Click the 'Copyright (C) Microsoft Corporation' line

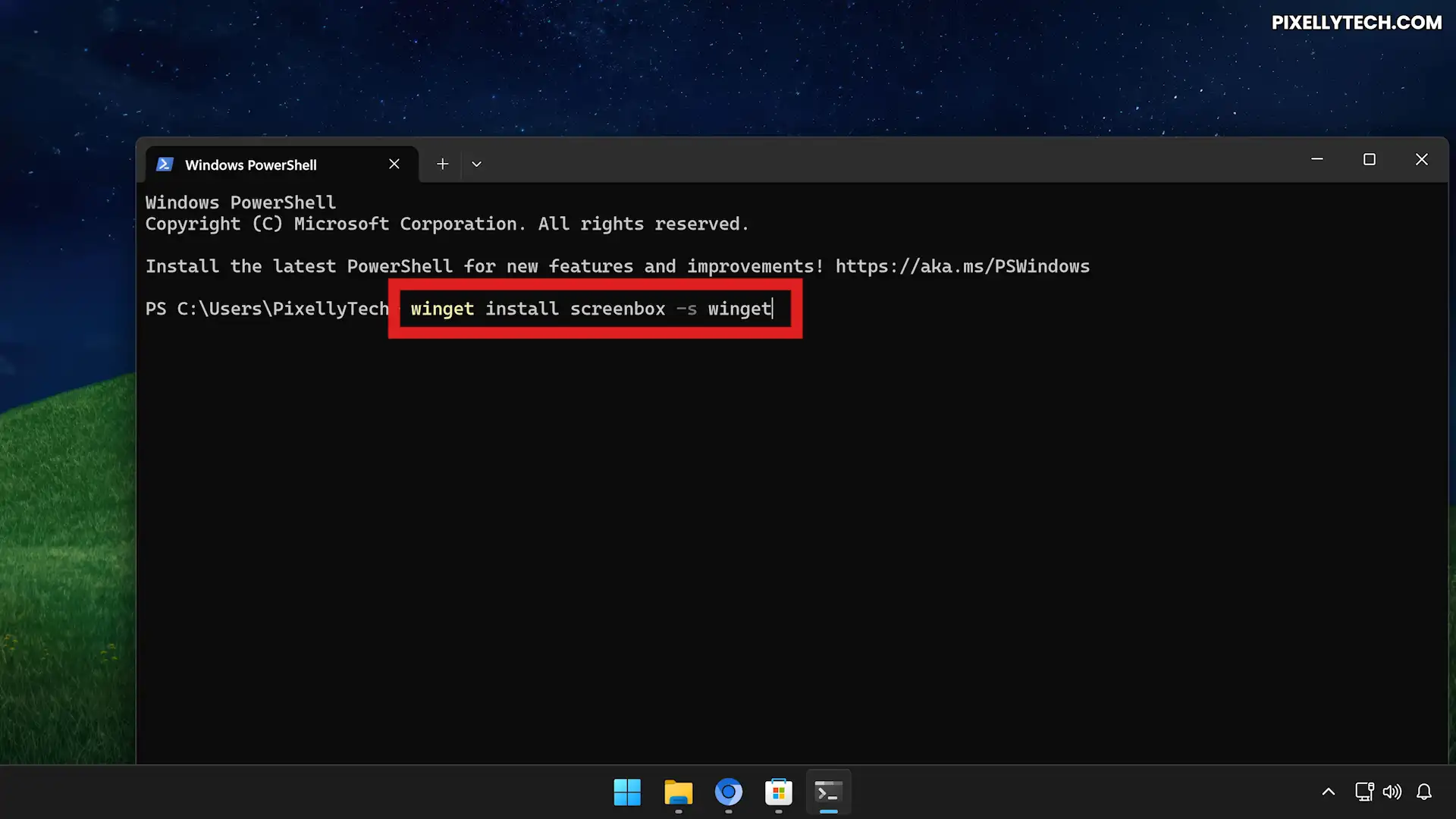tap(447, 224)
